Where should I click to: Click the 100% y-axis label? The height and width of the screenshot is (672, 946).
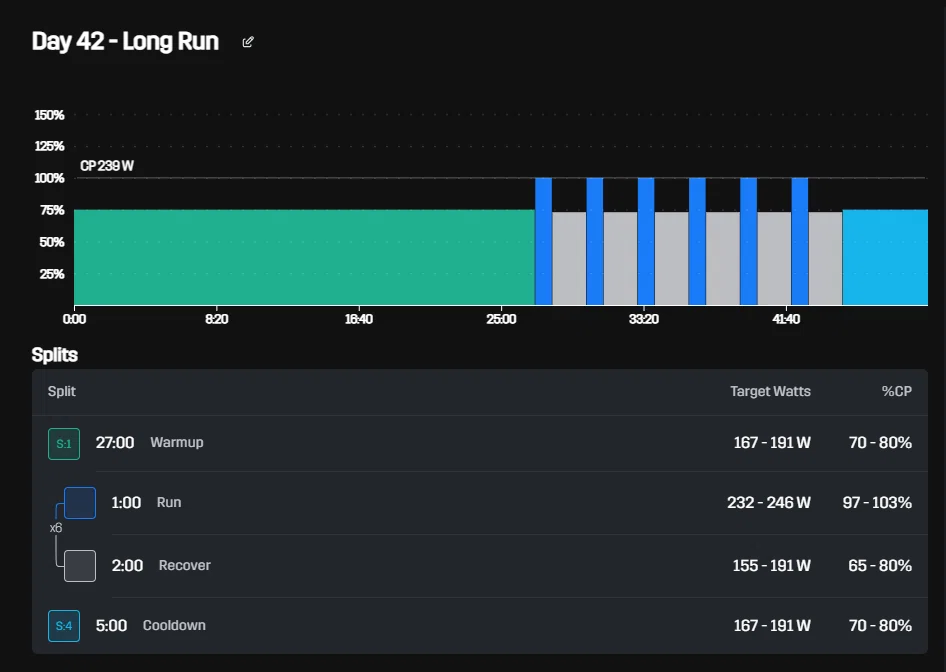coord(49,178)
